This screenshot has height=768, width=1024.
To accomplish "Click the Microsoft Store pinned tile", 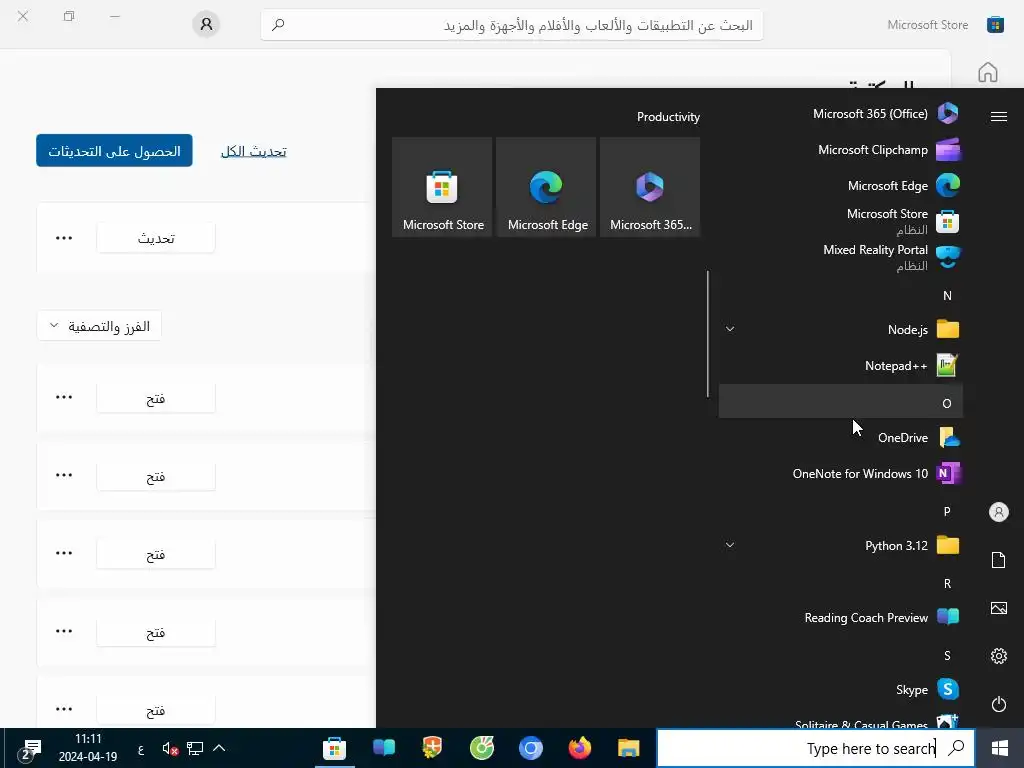I will point(442,187).
